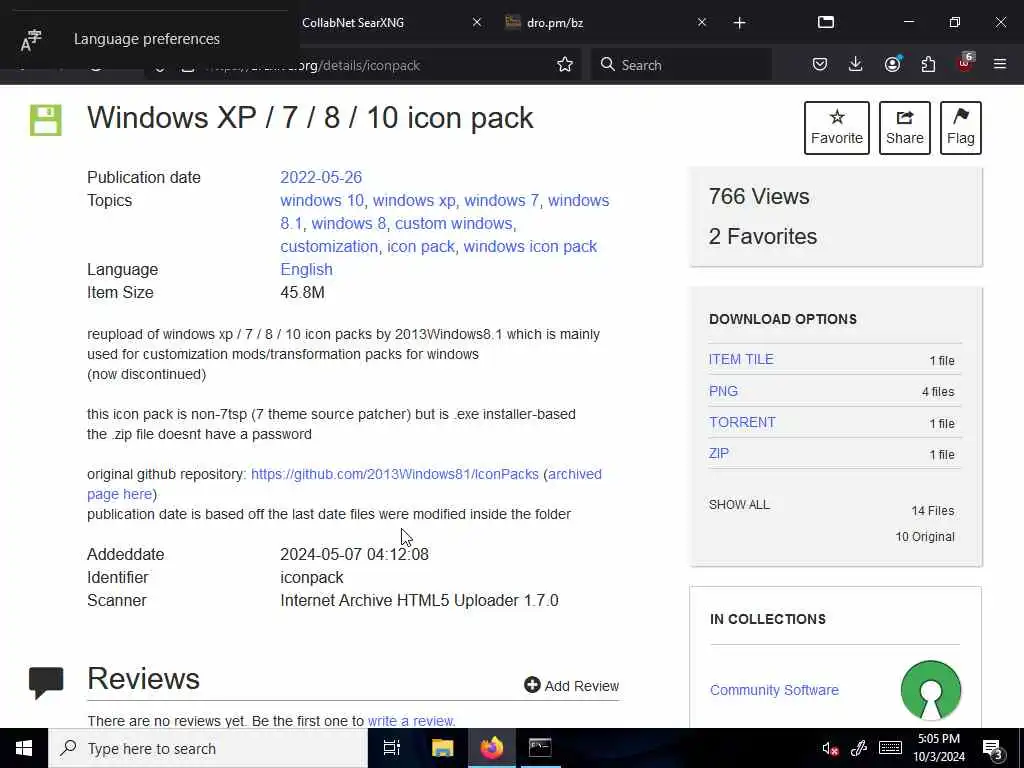Switch to the CollabNet SearXNG tab
1024x768 pixels.
353,22
